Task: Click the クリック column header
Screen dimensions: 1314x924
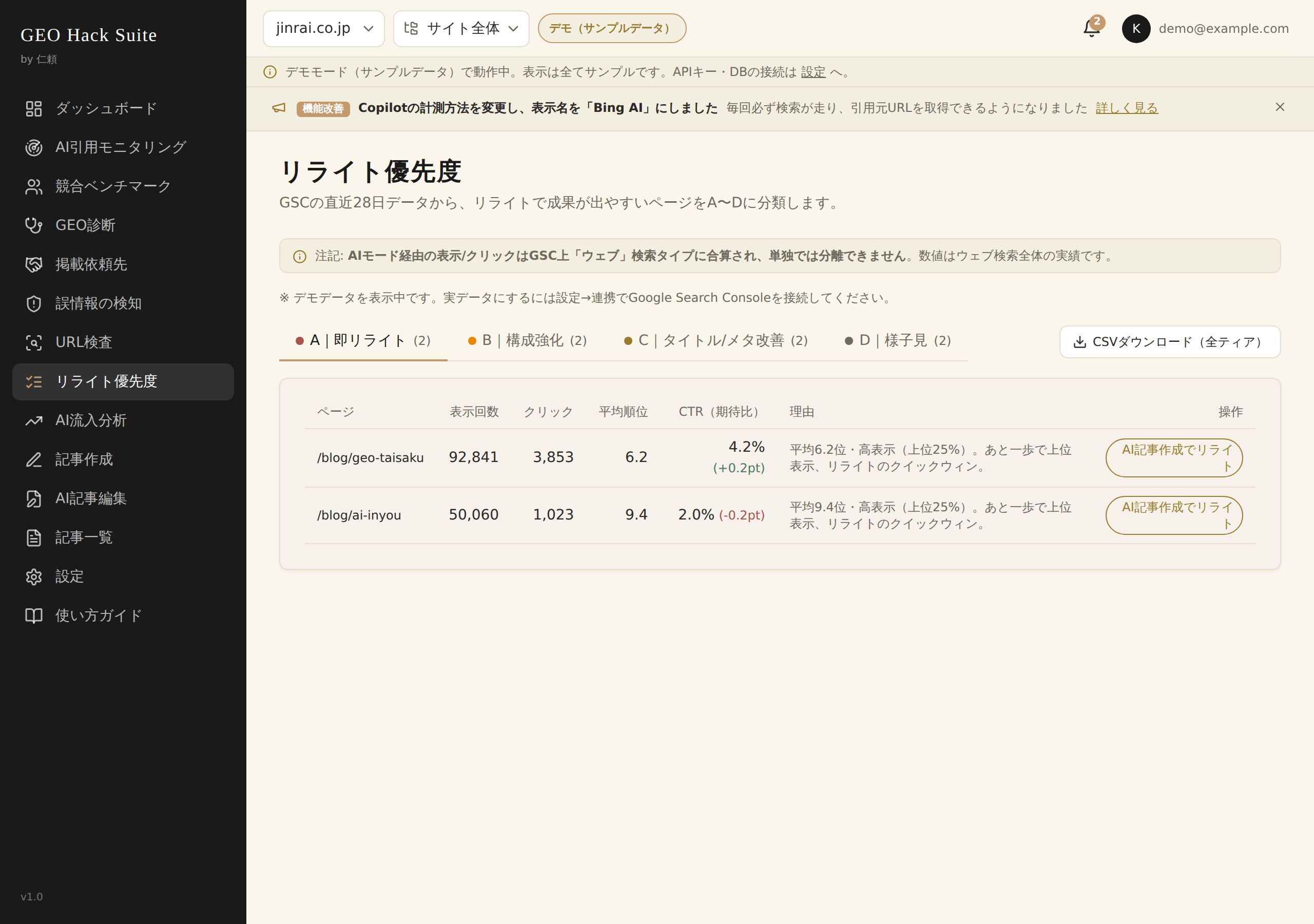Action: [548, 412]
